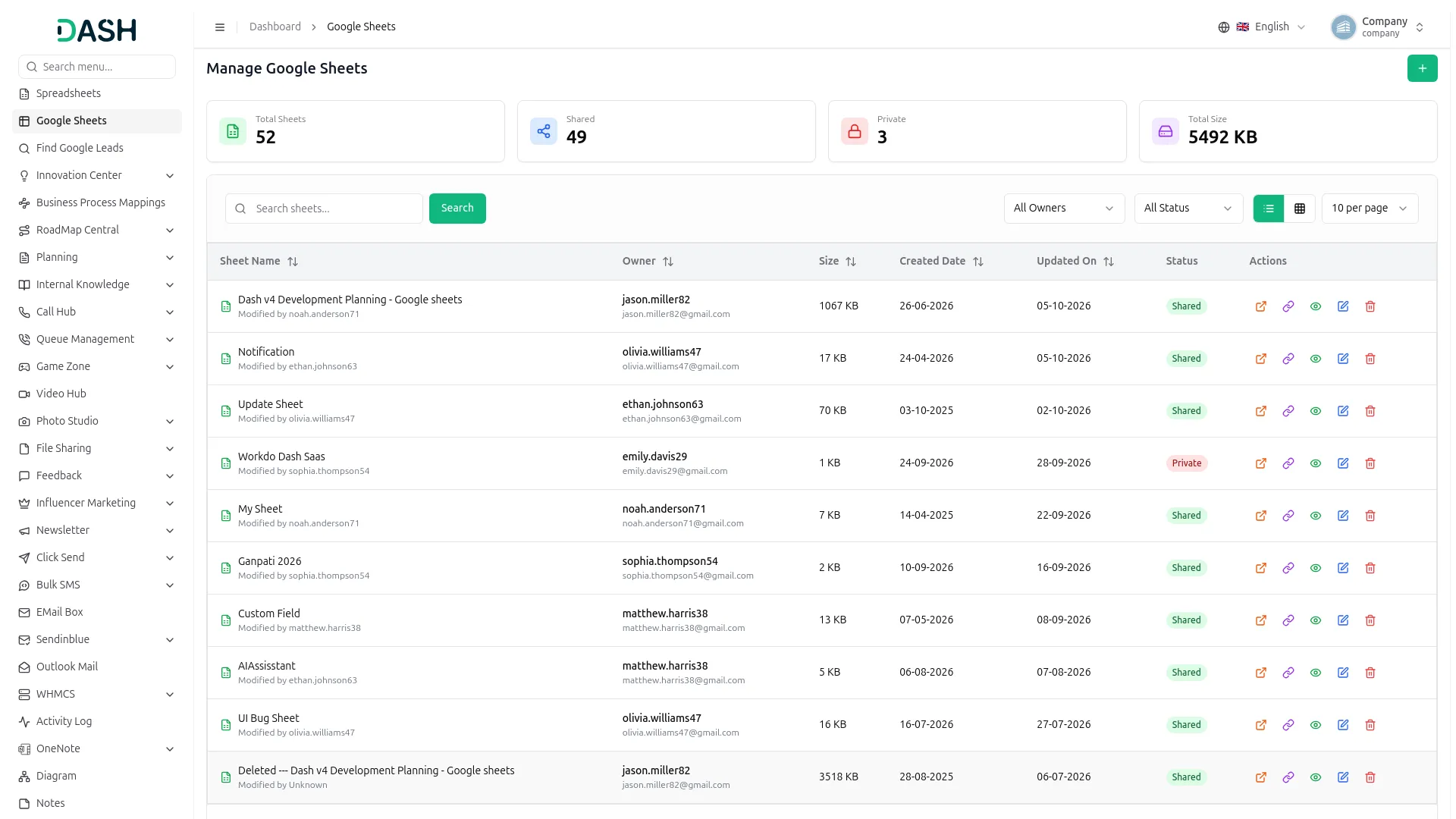Image resolution: width=1456 pixels, height=819 pixels.
Task: Open external link for Notification sheet
Action: coord(1260,359)
